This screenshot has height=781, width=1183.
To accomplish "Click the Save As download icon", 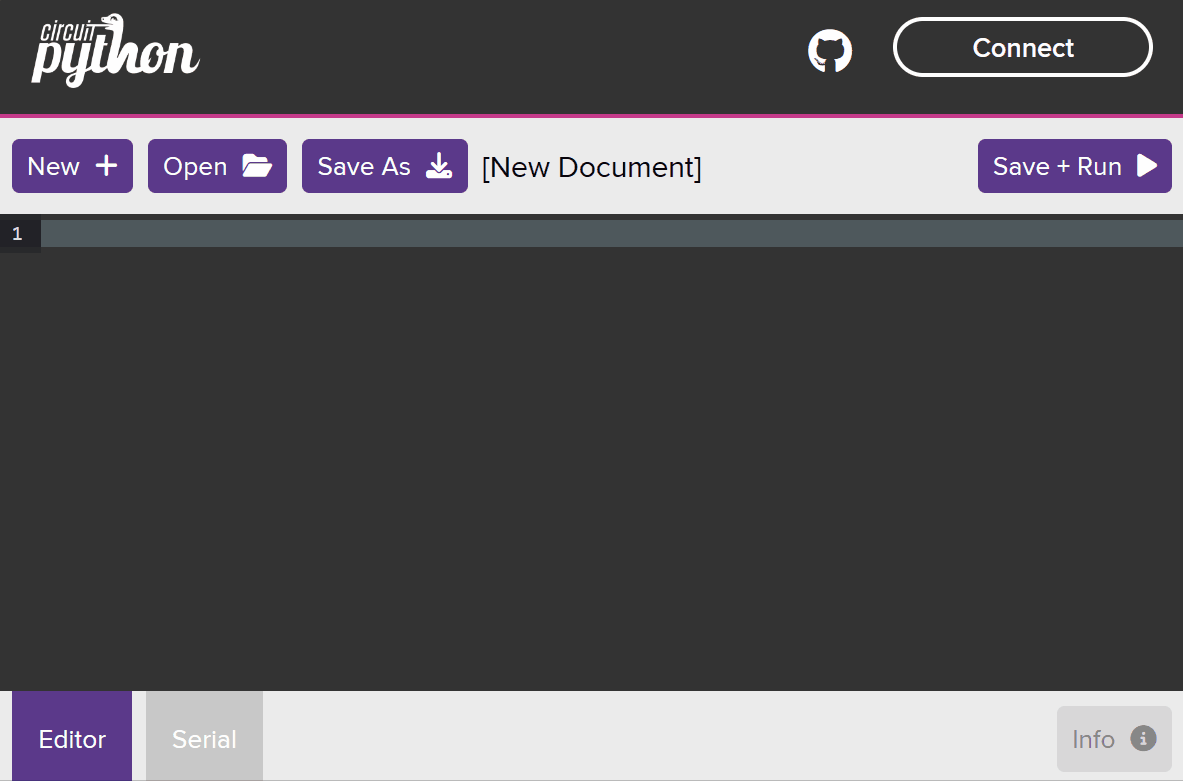I will [x=439, y=166].
